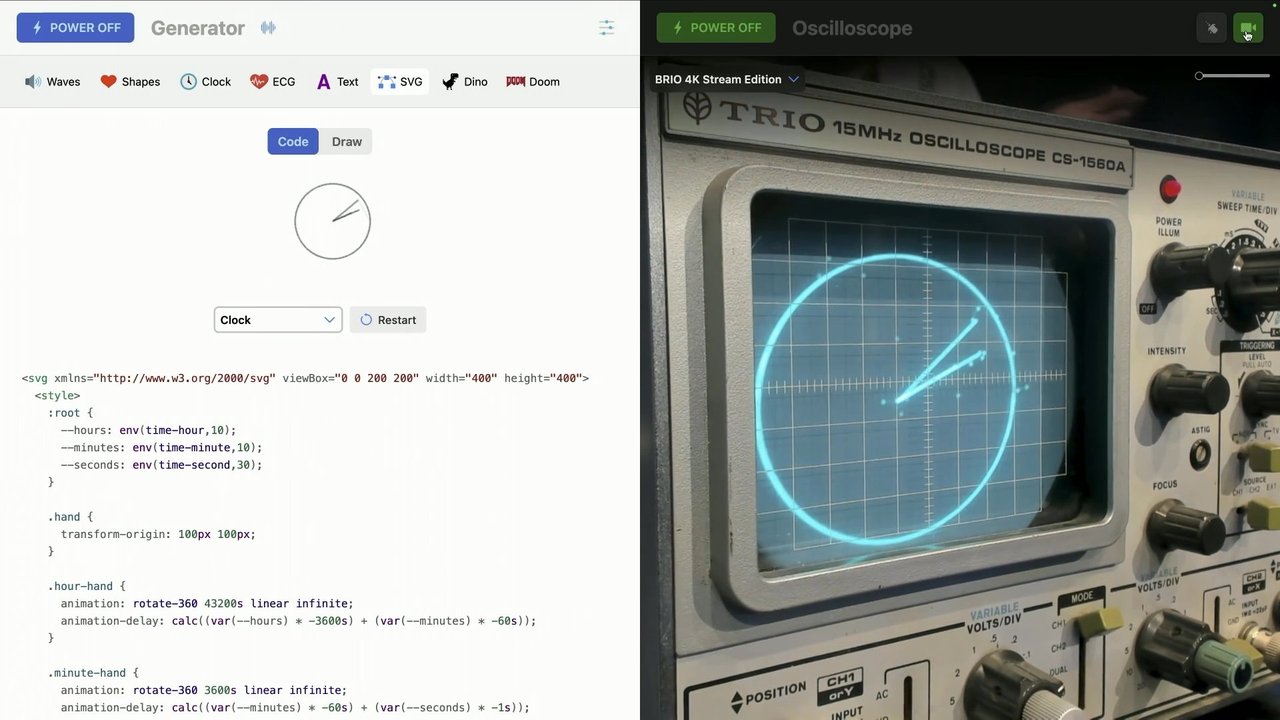This screenshot has width=1280, height=720.
Task: Click the oscilloscope camera video feed
Action: click(960, 388)
